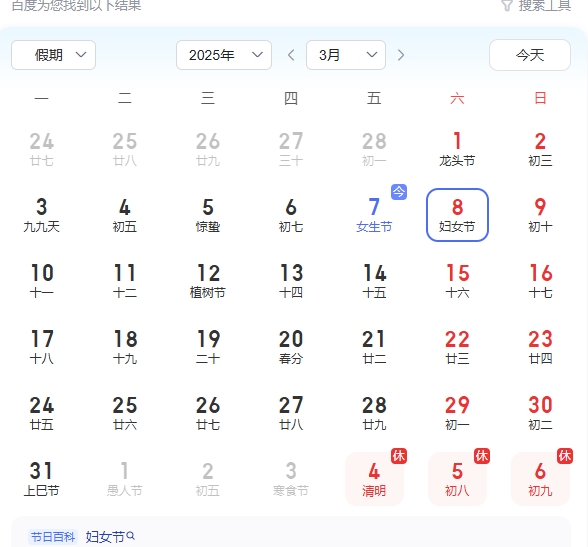Select March 8 妇女节
This screenshot has height=547, width=588.
457,215
